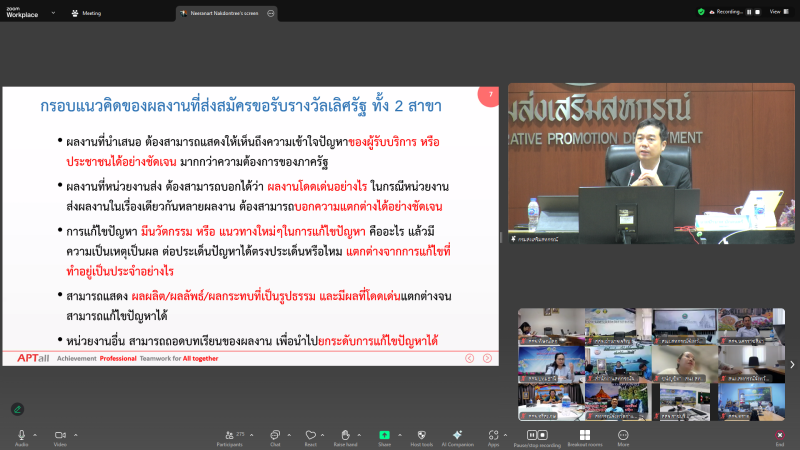Toggle Pause/stop recording in the bottom toolbar
The width and height of the screenshot is (800, 450).
536,435
